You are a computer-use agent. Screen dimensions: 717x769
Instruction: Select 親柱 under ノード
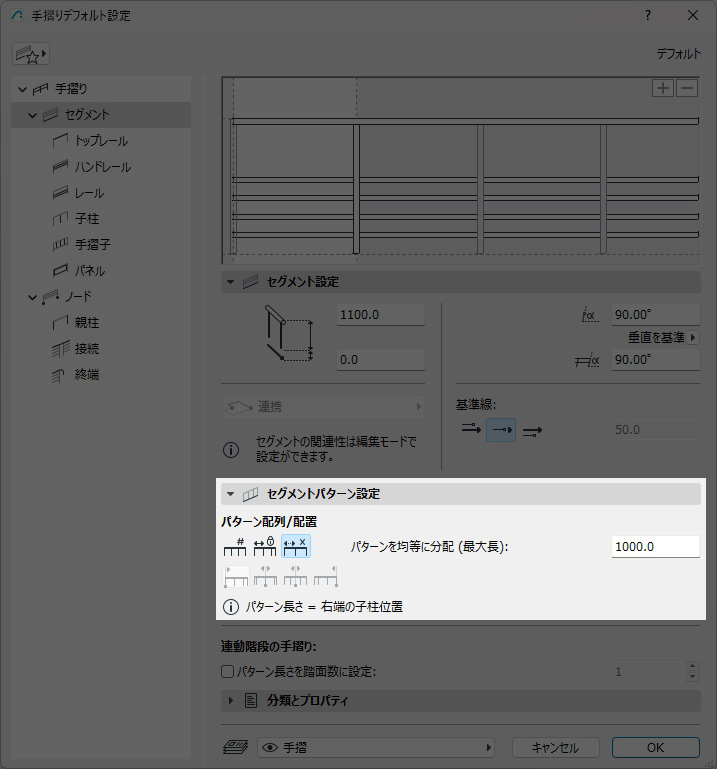(x=87, y=323)
